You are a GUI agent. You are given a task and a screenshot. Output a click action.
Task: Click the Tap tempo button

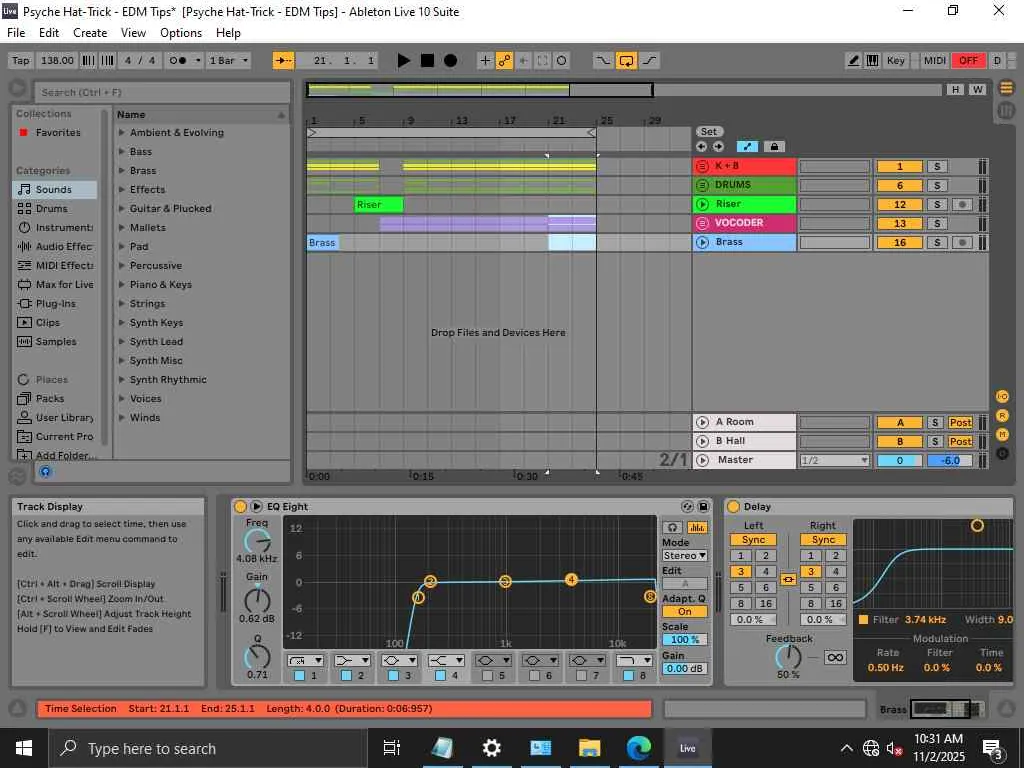21,61
